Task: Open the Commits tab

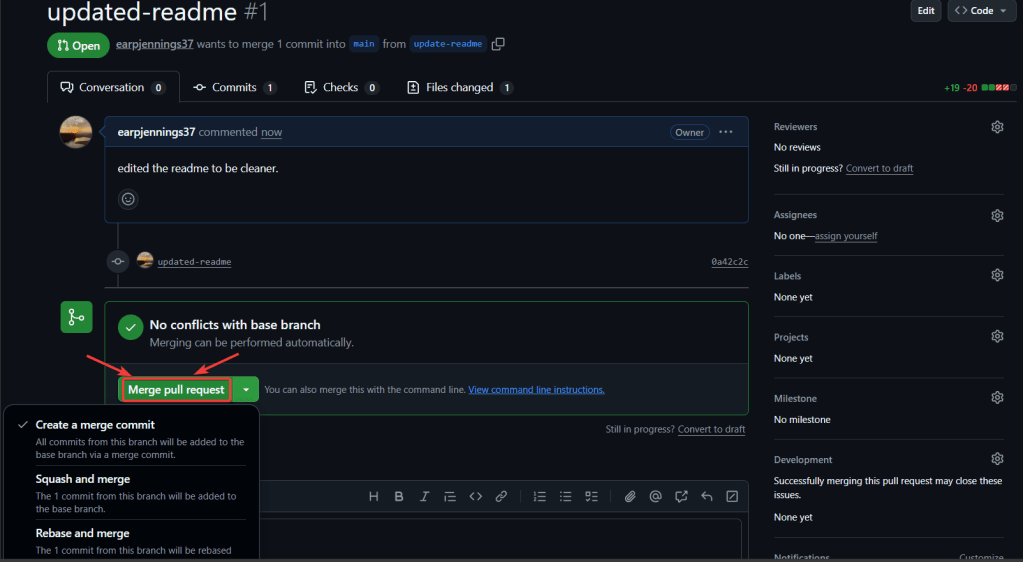Action: (x=234, y=88)
